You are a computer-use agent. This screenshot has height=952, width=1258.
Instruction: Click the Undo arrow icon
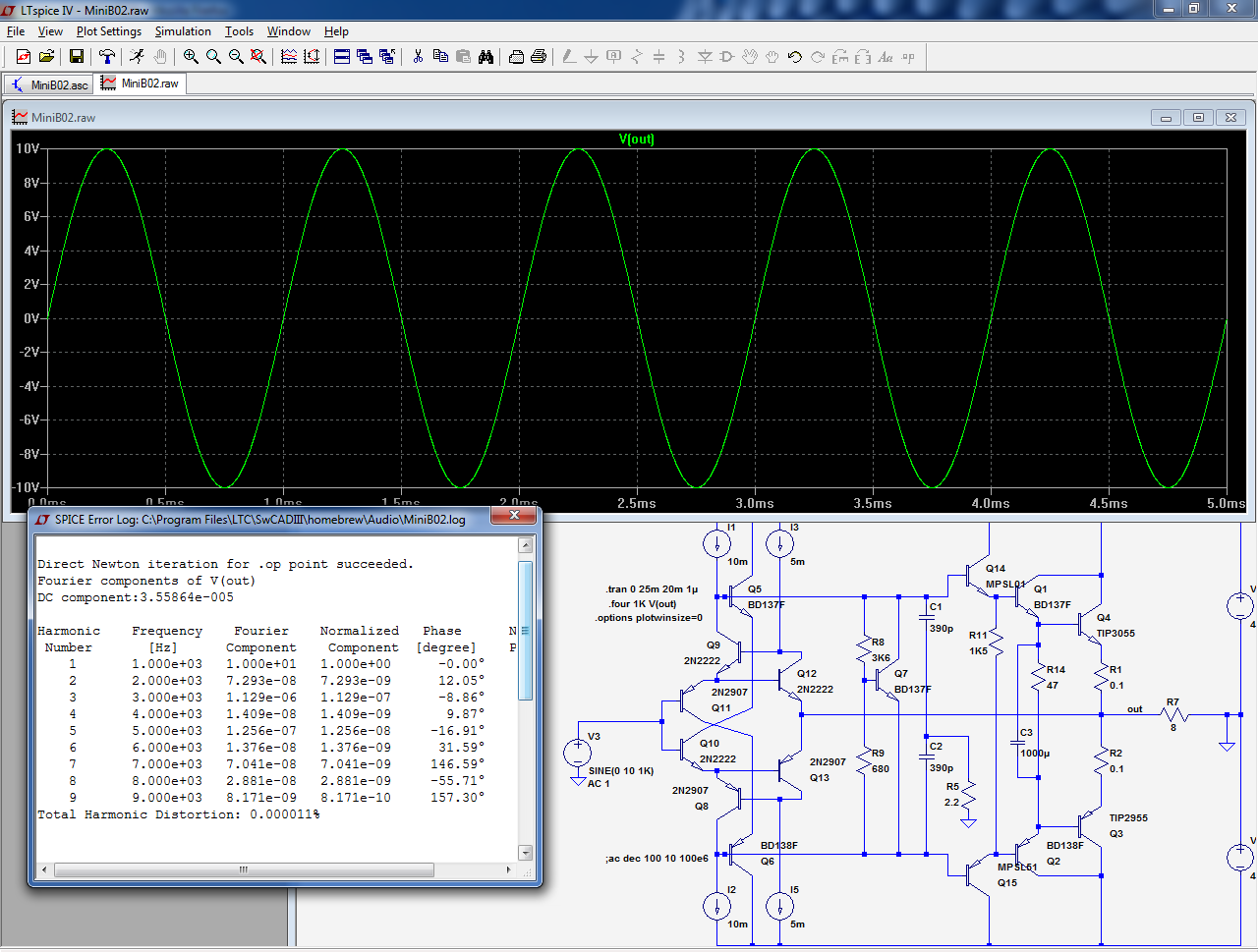coord(795,57)
